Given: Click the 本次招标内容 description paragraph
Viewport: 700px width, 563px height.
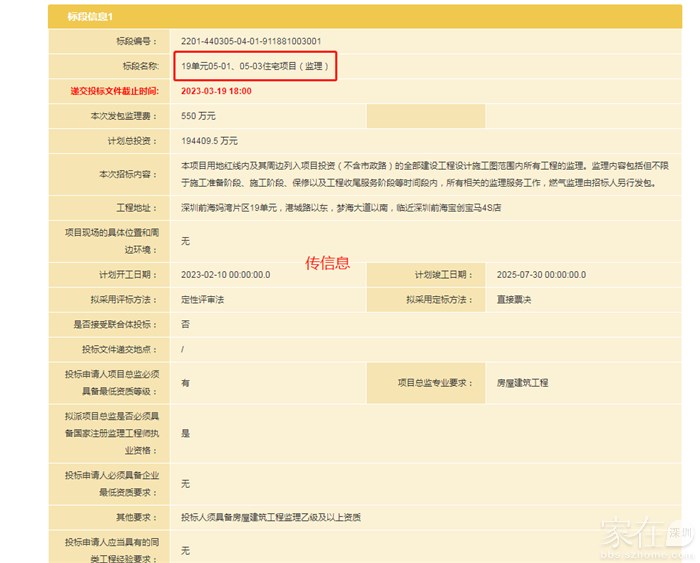Looking at the screenshot, I should 420,173.
